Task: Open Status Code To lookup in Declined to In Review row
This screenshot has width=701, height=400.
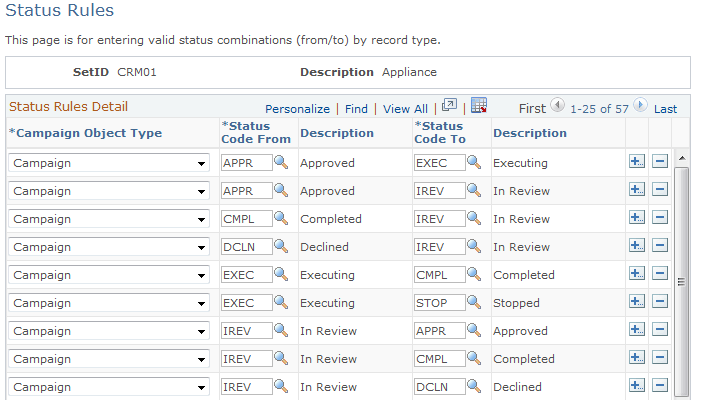Action: coord(474,246)
